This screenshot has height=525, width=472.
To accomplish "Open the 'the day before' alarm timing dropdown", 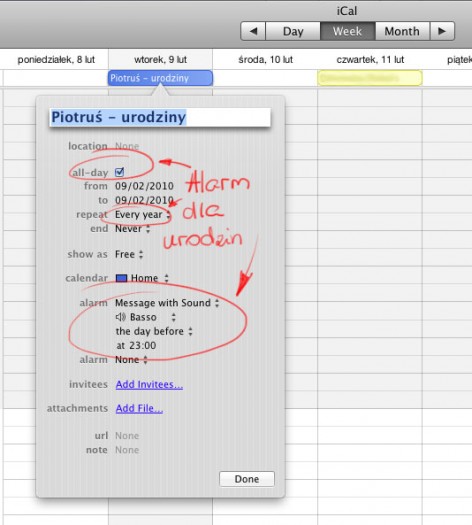I will coord(154,331).
